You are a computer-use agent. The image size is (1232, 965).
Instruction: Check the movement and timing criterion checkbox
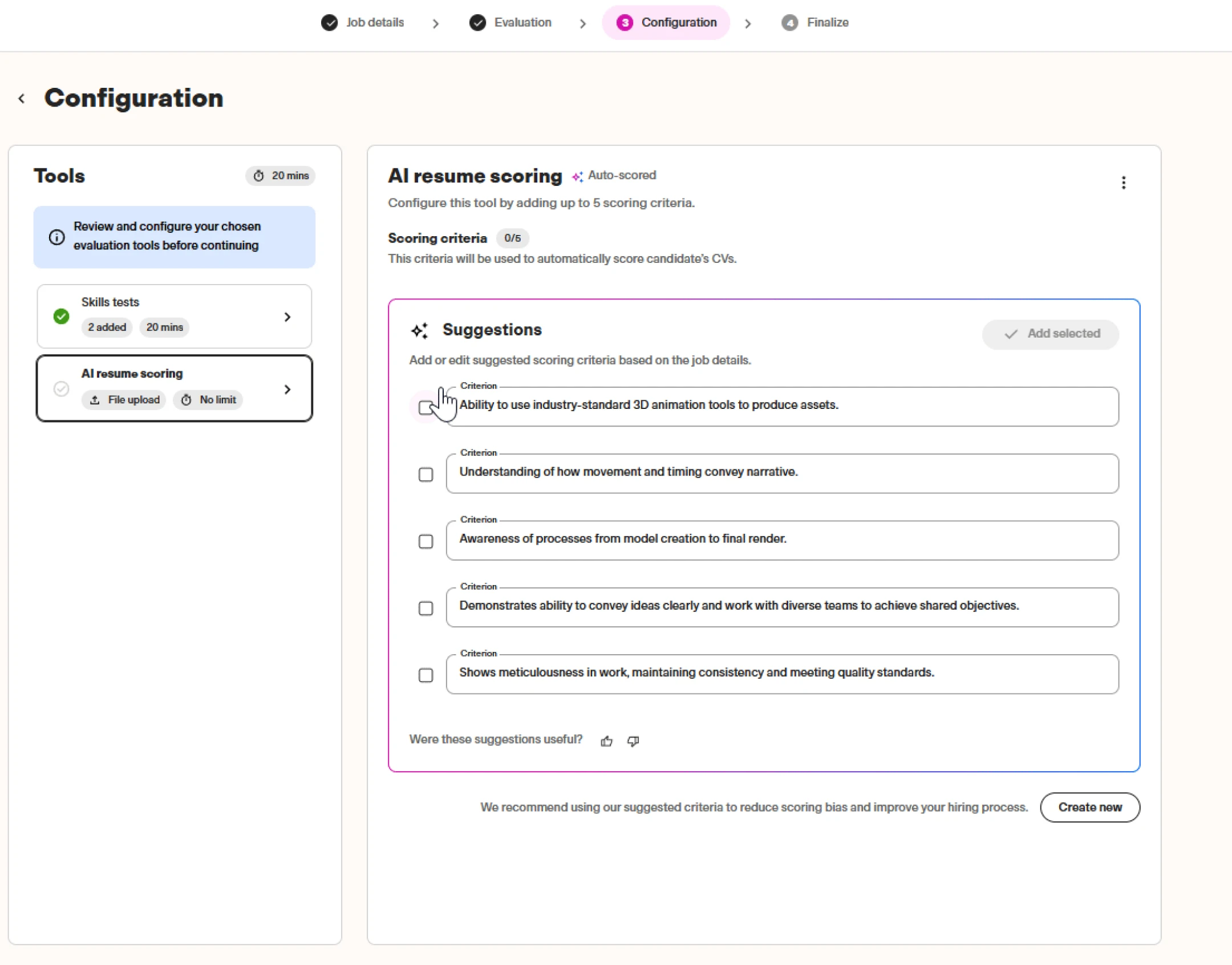pos(425,475)
